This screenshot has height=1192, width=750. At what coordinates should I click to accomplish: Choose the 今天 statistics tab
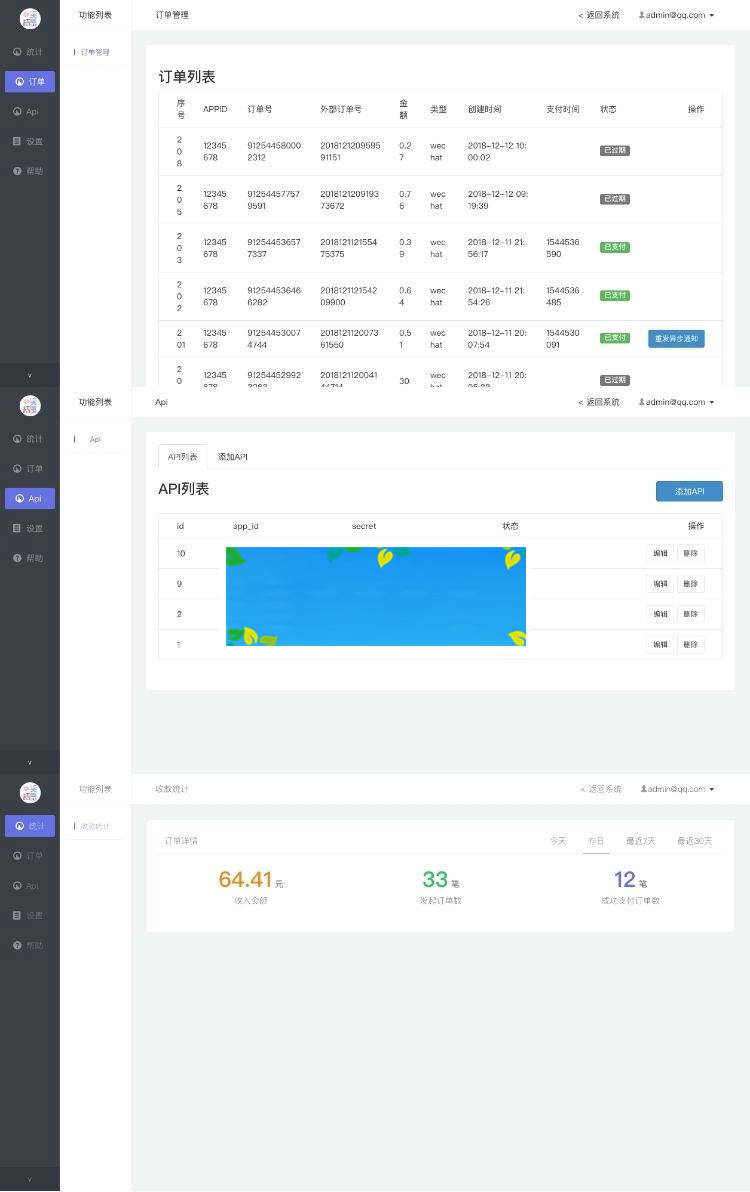point(557,841)
